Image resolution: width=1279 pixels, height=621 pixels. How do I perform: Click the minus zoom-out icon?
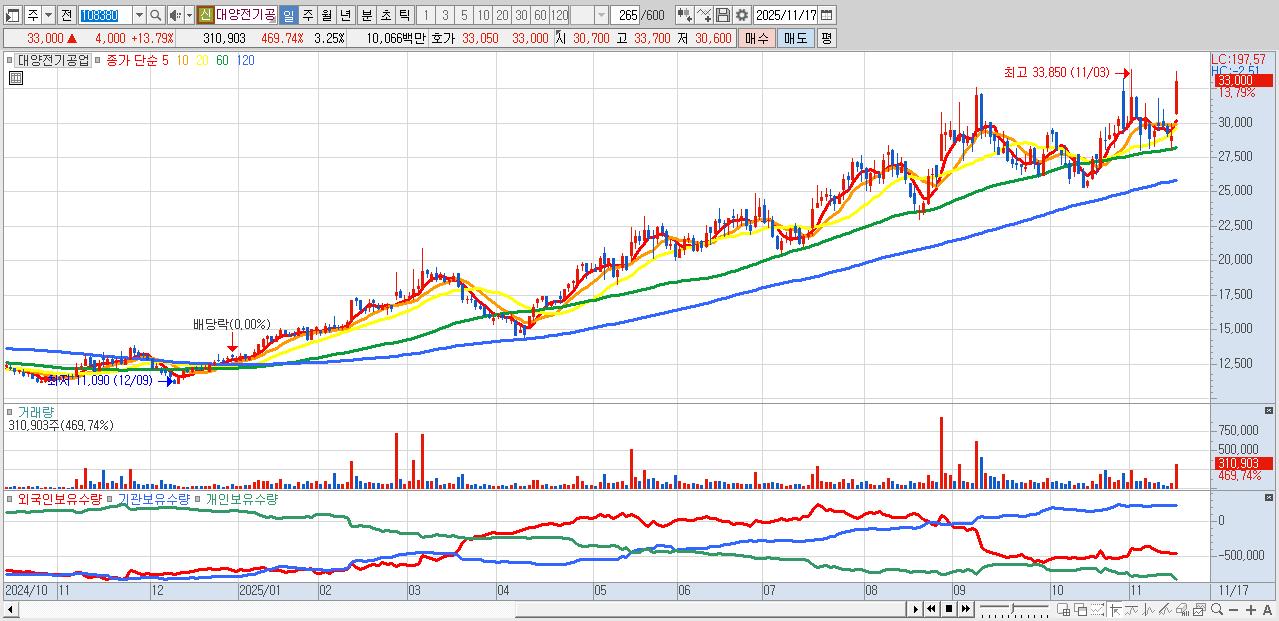tap(1233, 610)
